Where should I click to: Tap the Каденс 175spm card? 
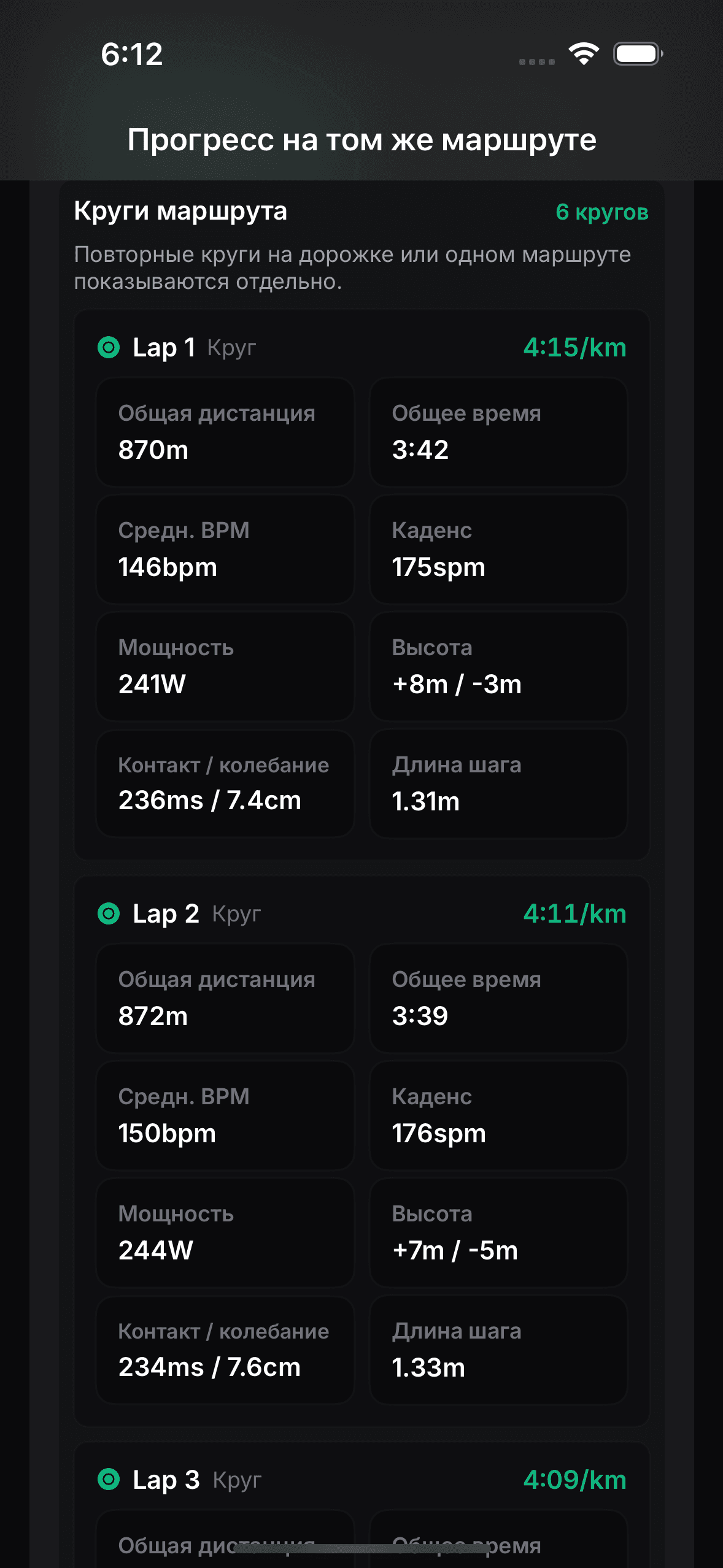(x=498, y=549)
